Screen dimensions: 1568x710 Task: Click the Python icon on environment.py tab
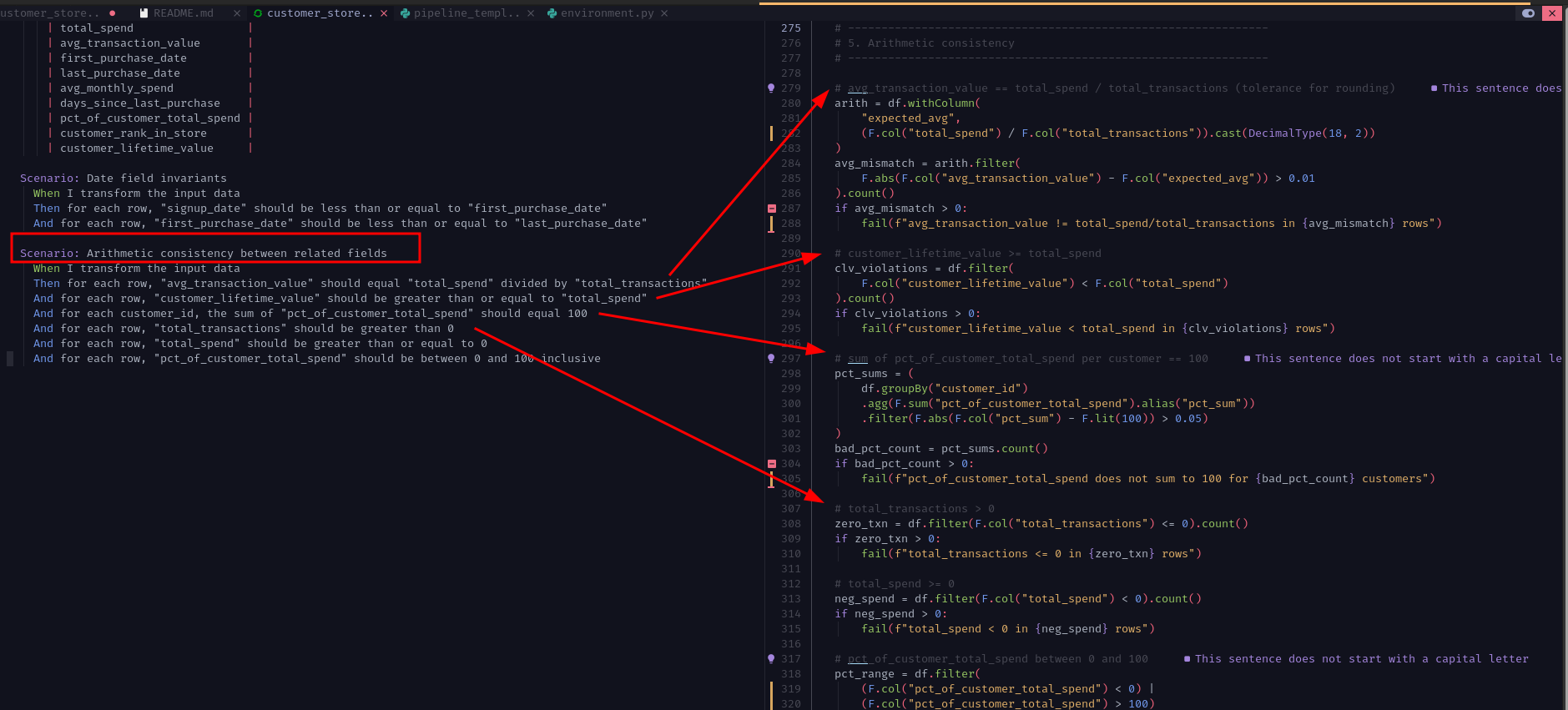click(x=552, y=13)
